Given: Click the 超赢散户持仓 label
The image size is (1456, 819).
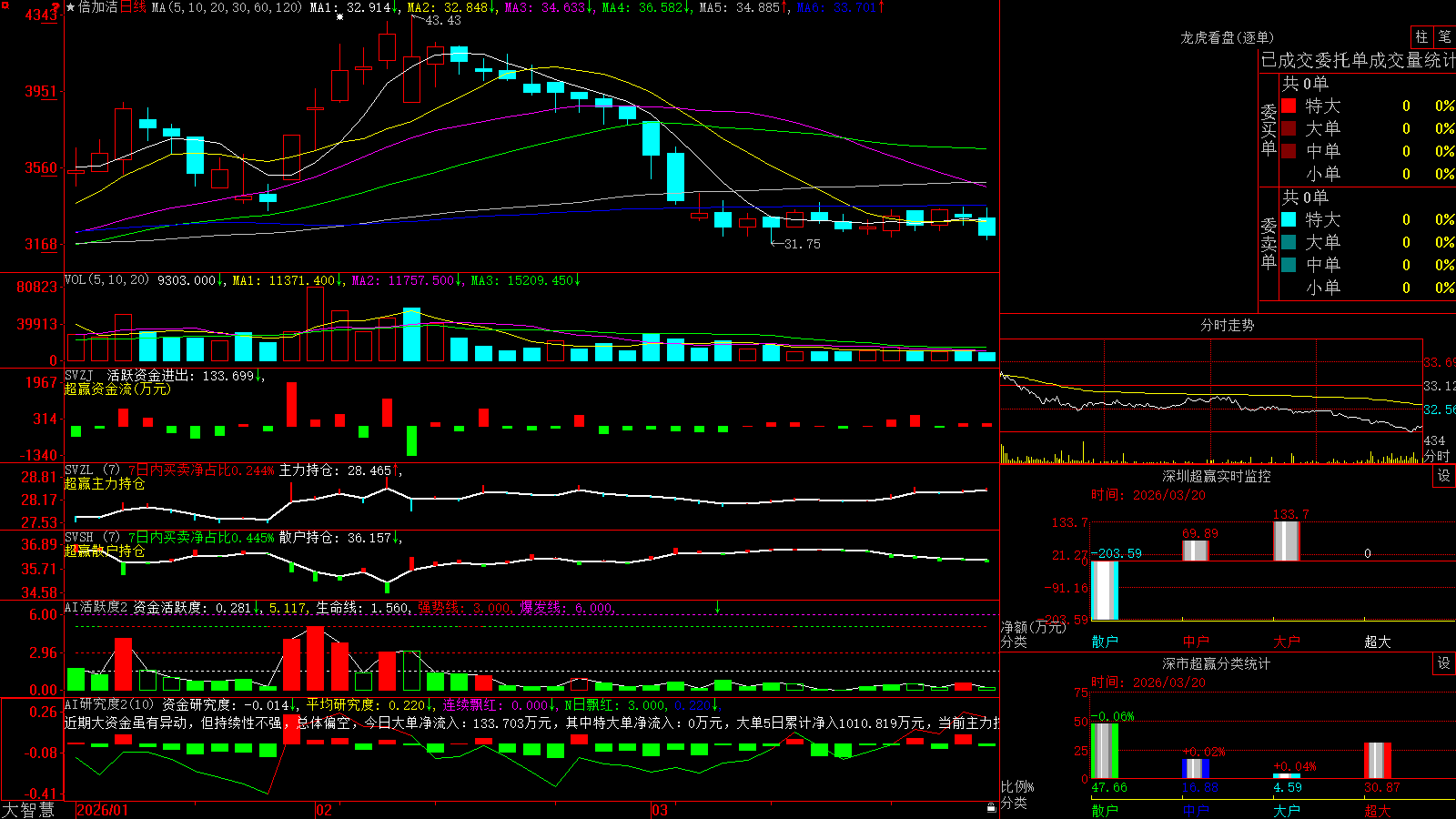Looking at the screenshot, I should coord(105,551).
